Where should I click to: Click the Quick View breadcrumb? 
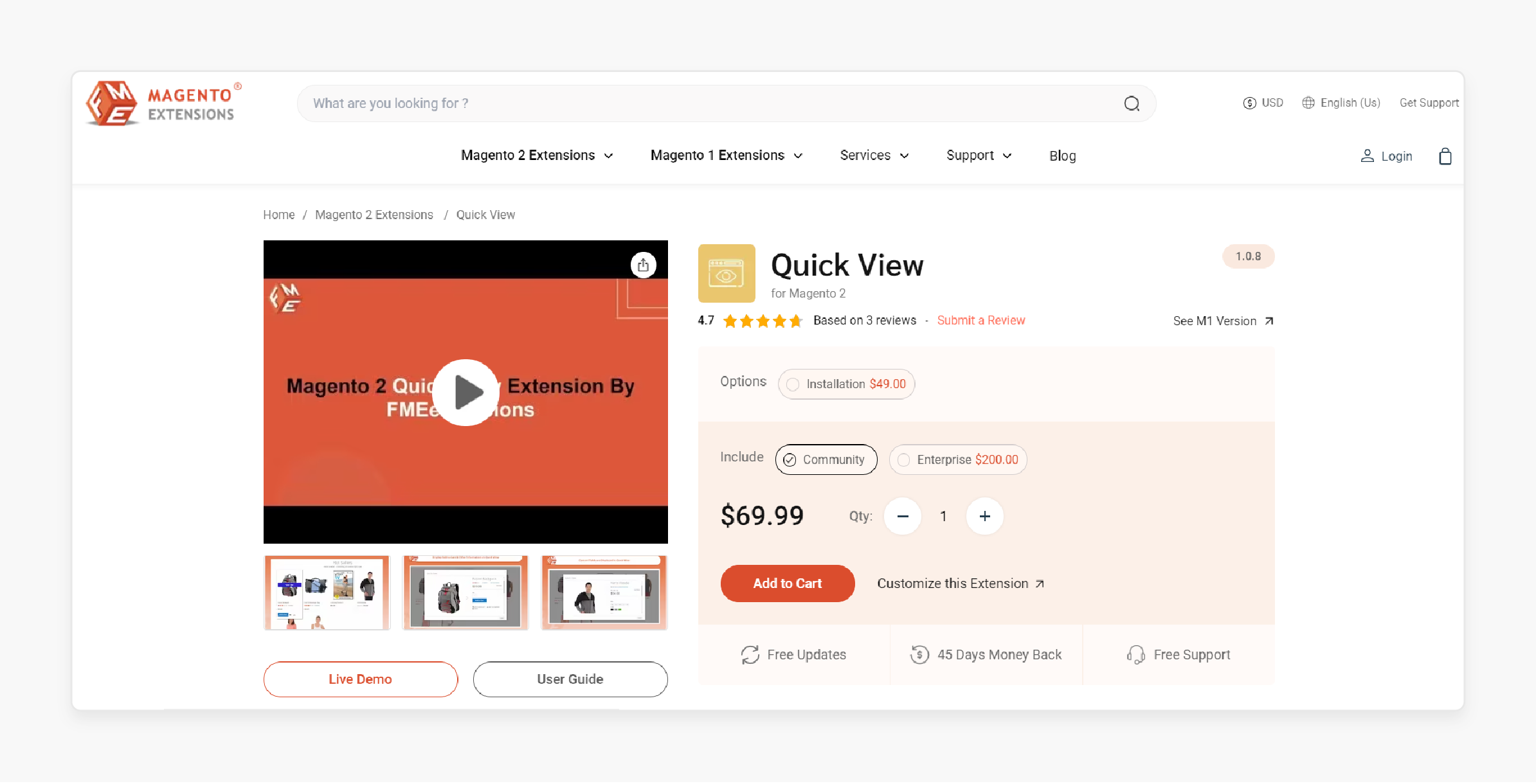point(485,215)
